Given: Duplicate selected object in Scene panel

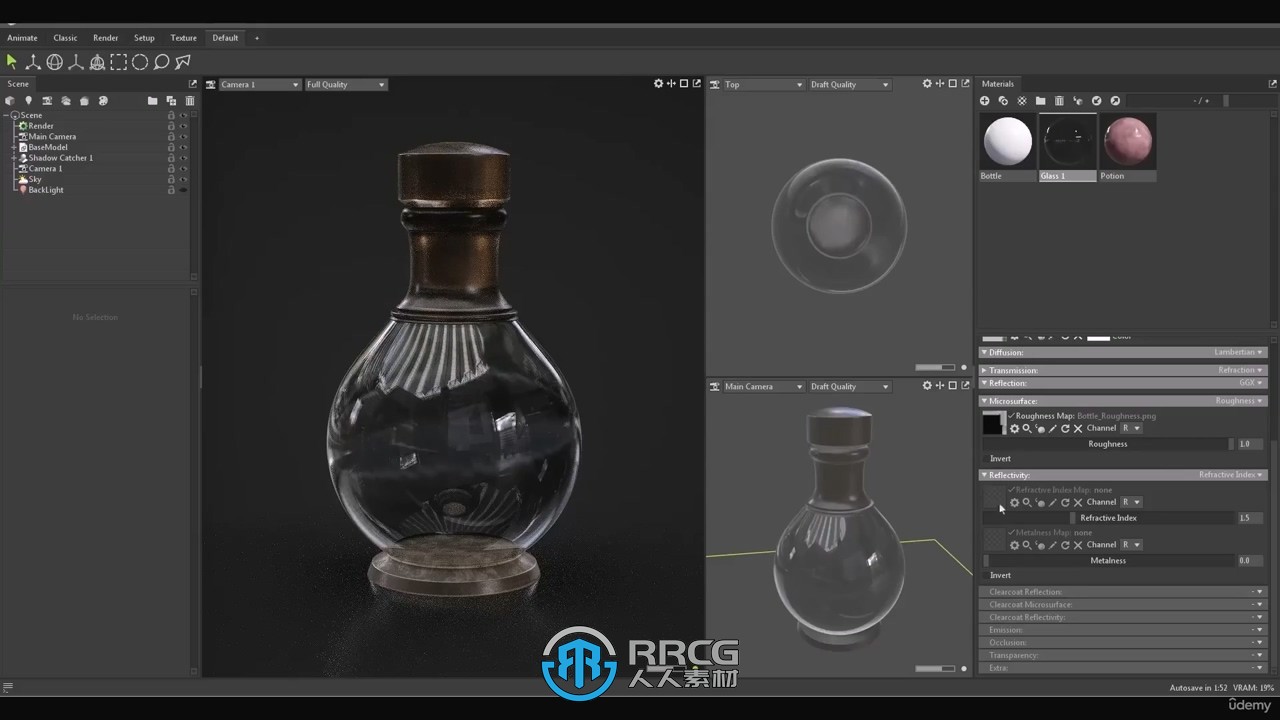Looking at the screenshot, I should click(x=171, y=101).
